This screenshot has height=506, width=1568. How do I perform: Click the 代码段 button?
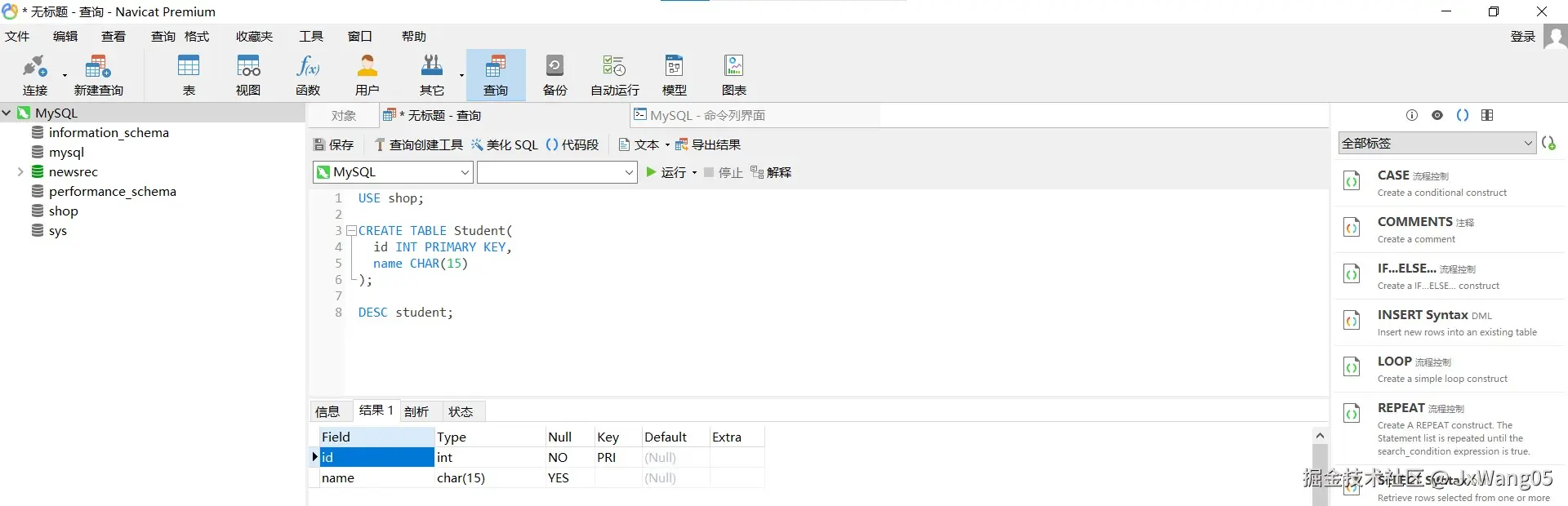tap(572, 145)
